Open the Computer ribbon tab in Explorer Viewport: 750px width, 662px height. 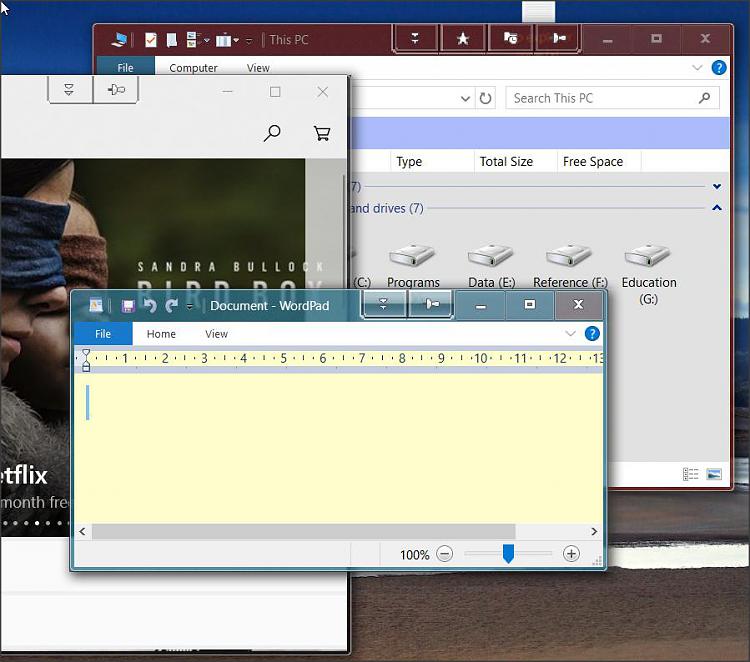coord(193,67)
